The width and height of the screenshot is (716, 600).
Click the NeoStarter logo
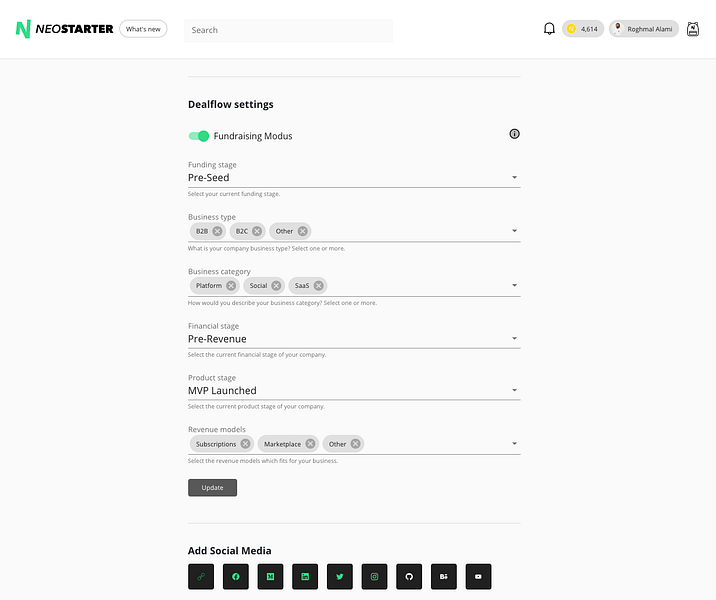pyautogui.click(x=64, y=29)
